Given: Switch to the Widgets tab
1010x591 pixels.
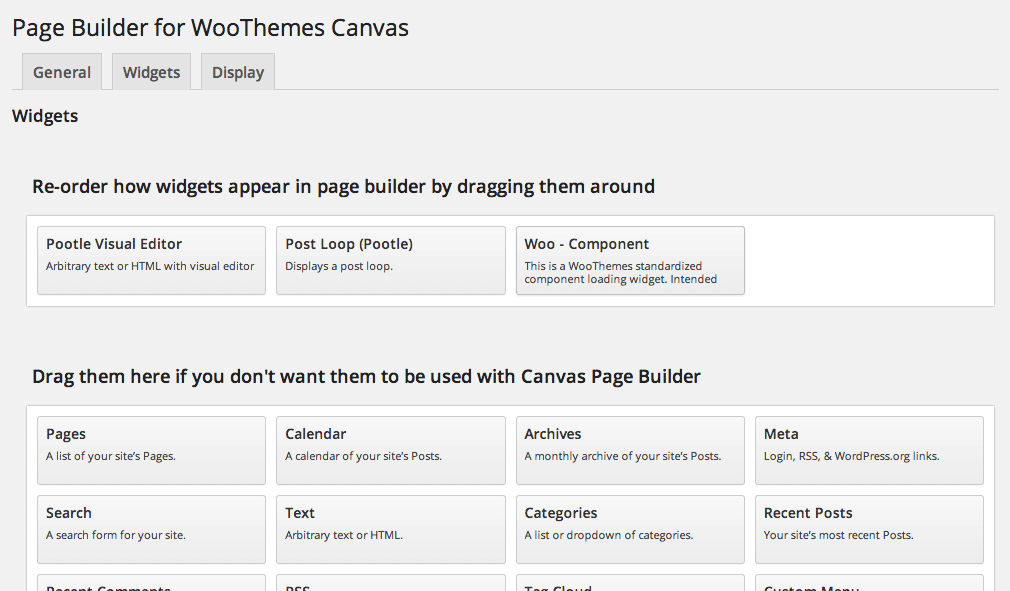Looking at the screenshot, I should click(x=151, y=72).
